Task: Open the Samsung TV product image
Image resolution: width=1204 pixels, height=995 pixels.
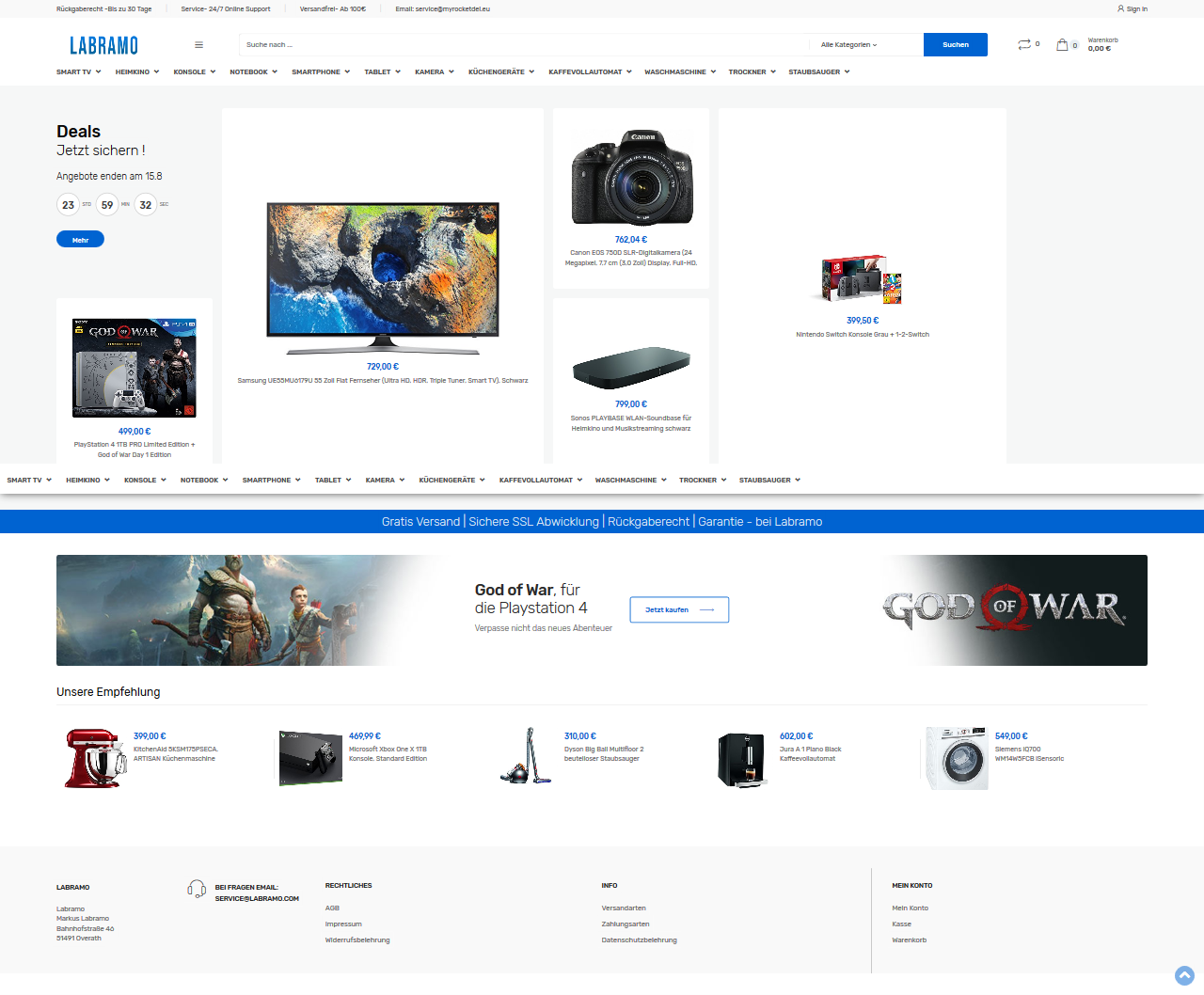Action: pos(383,278)
